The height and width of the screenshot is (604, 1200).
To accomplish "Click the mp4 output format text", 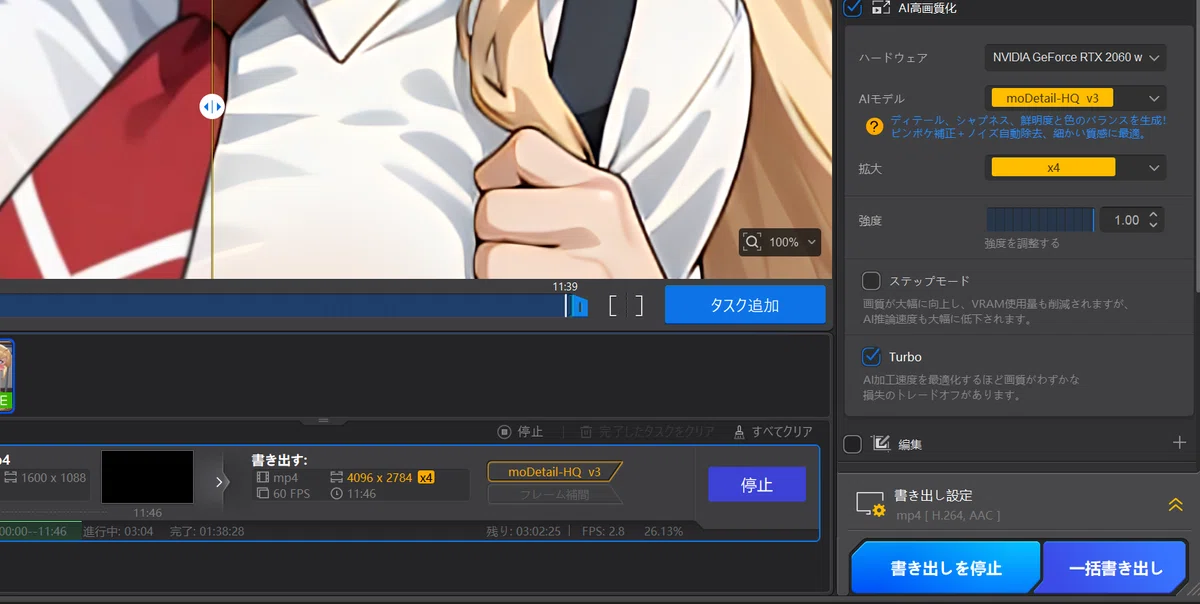I will coord(286,478).
